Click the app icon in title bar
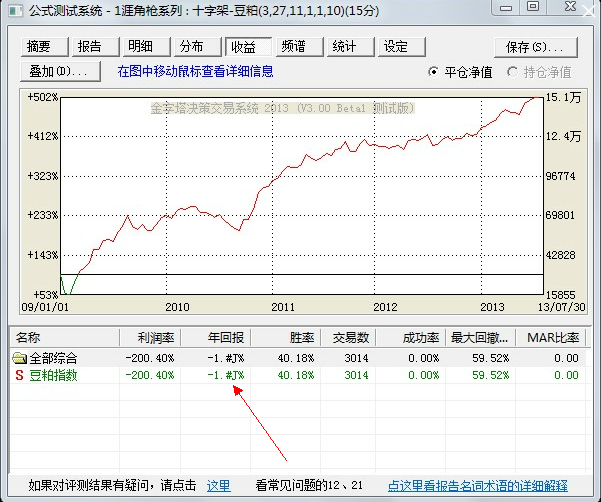Viewport: 601px width, 502px height. [x=16, y=11]
